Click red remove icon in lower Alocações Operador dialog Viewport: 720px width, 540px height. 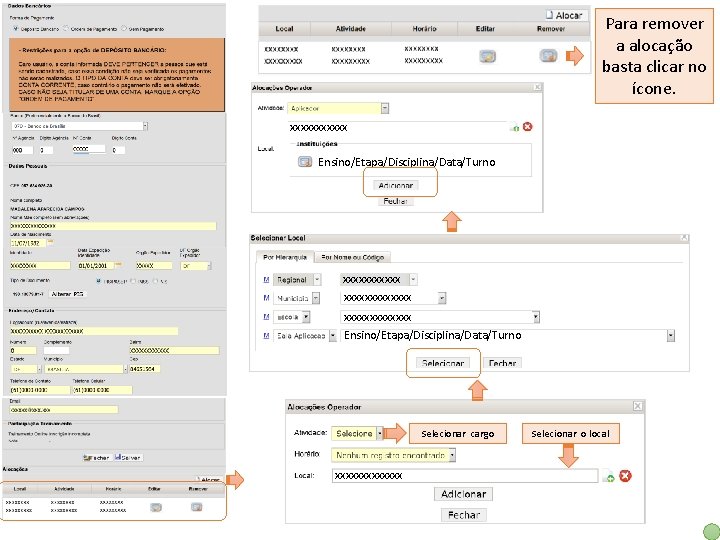point(625,476)
